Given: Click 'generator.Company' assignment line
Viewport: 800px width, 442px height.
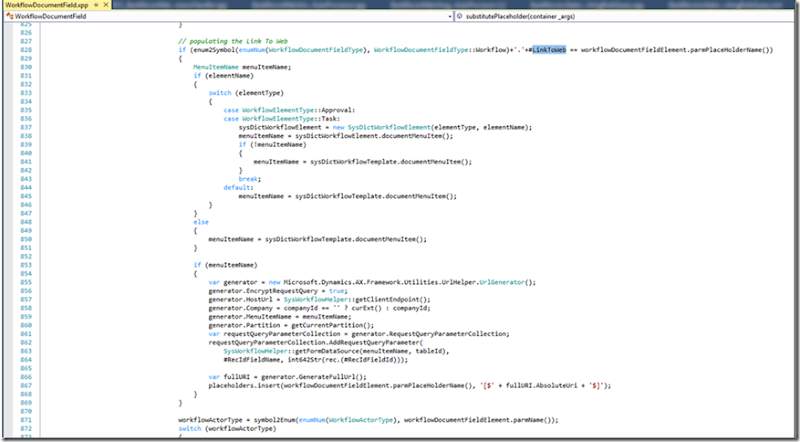Looking at the screenshot, I should [319, 308].
